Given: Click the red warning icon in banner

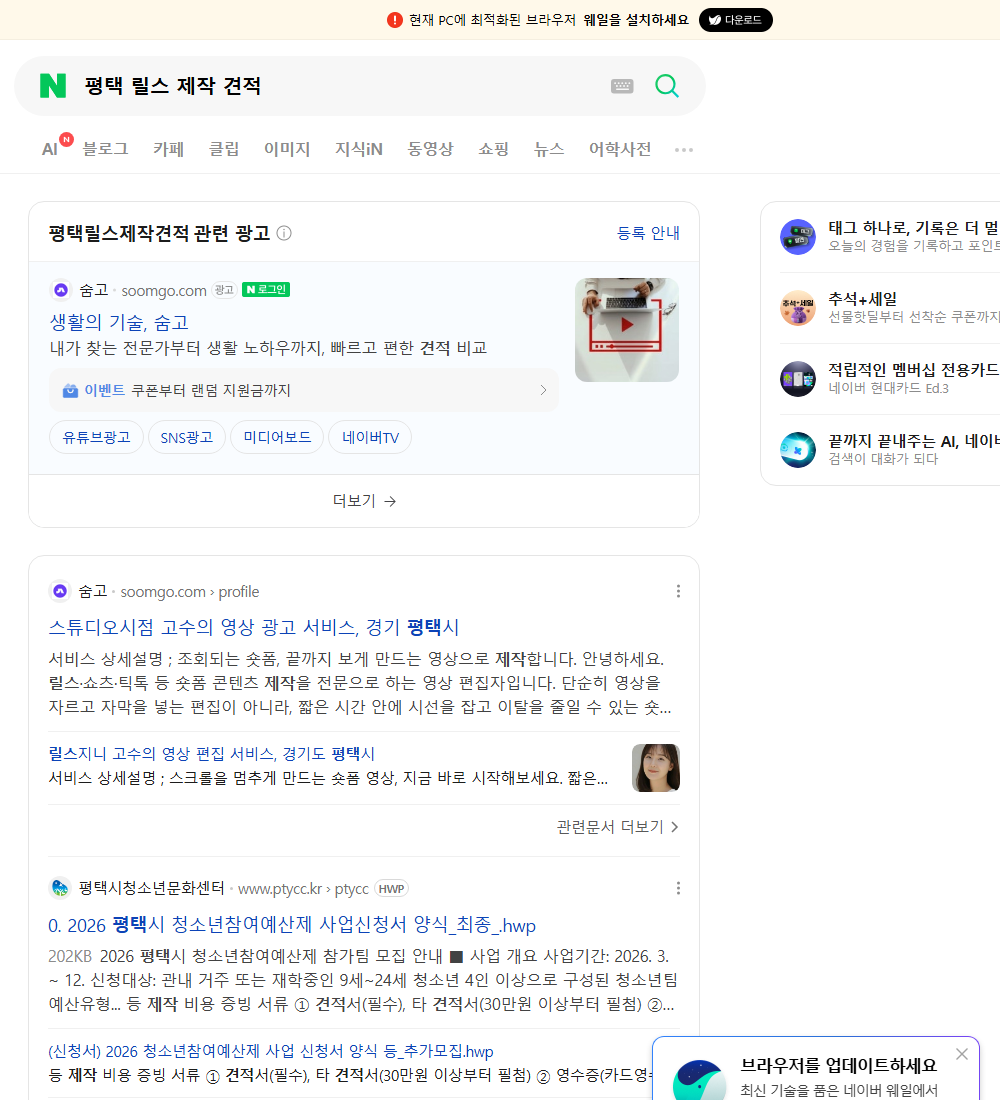Looking at the screenshot, I should coord(395,20).
